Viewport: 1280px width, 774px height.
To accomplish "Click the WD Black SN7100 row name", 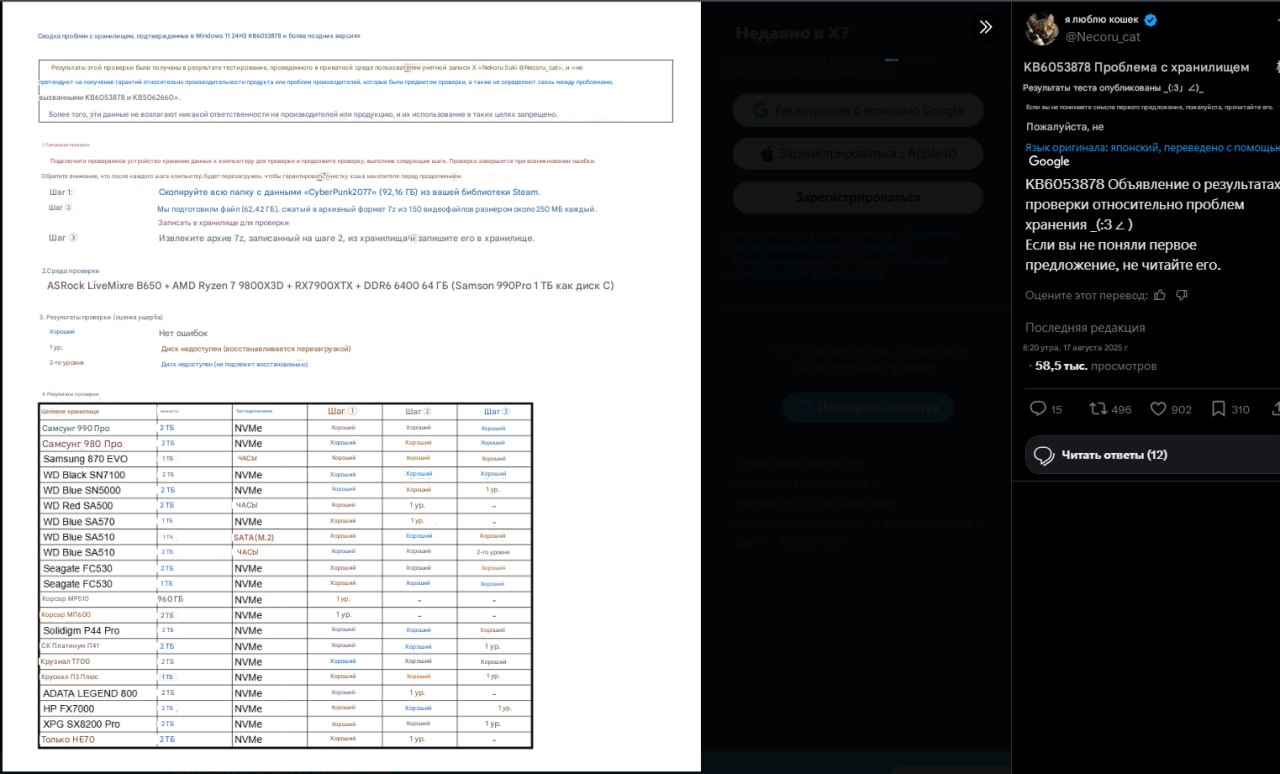I will [84, 475].
